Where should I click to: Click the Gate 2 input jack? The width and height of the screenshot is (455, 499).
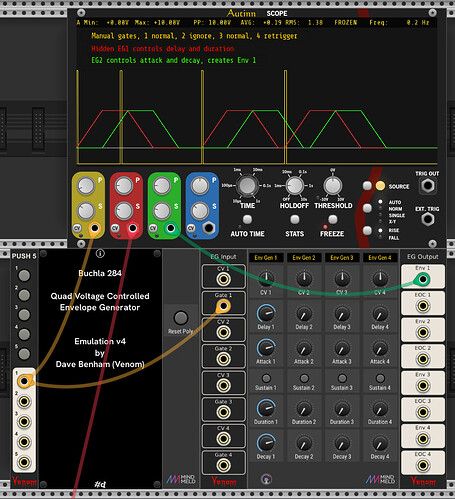(x=223, y=359)
